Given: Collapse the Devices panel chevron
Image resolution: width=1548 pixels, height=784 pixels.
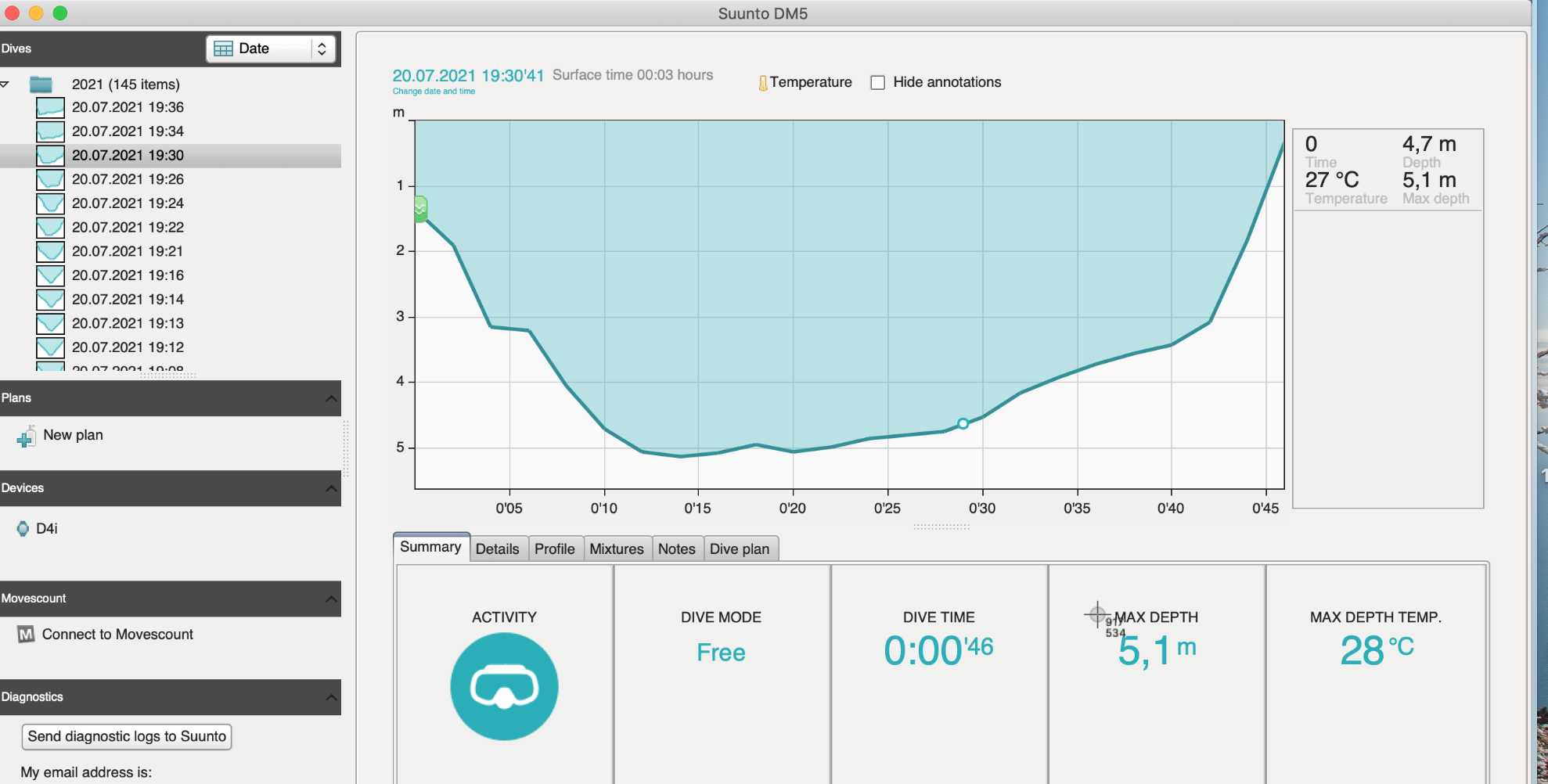Looking at the screenshot, I should (x=331, y=488).
